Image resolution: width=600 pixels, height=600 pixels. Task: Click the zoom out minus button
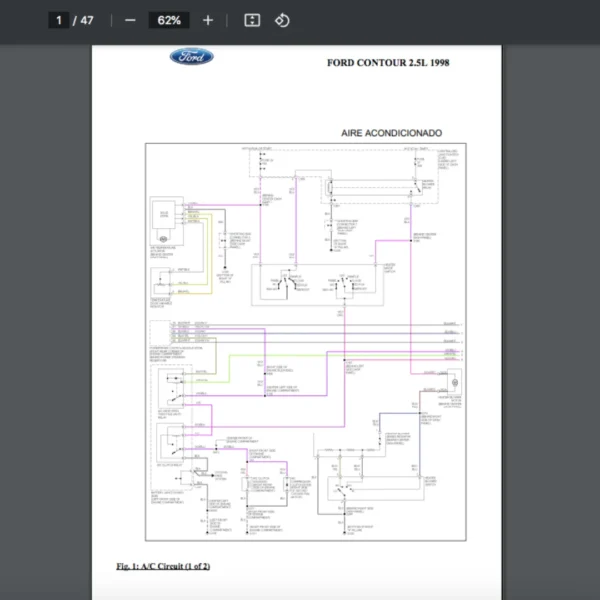(x=130, y=20)
